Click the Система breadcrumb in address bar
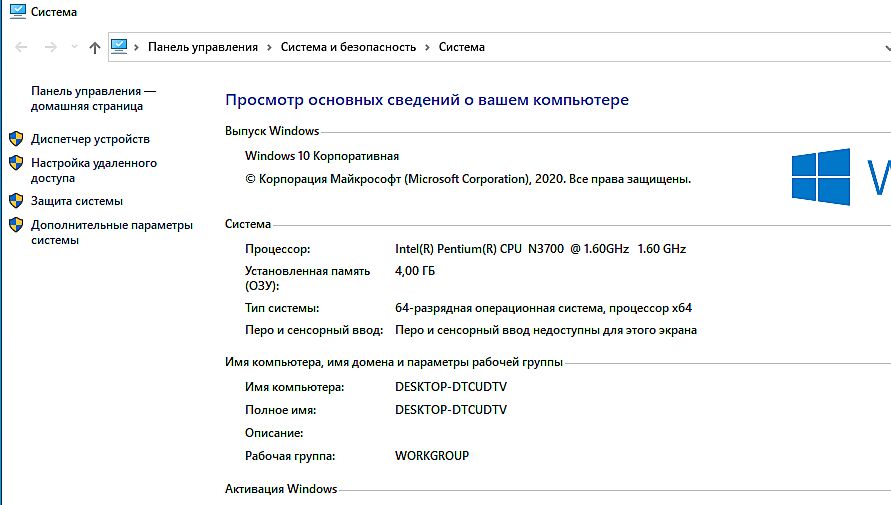 [x=461, y=47]
